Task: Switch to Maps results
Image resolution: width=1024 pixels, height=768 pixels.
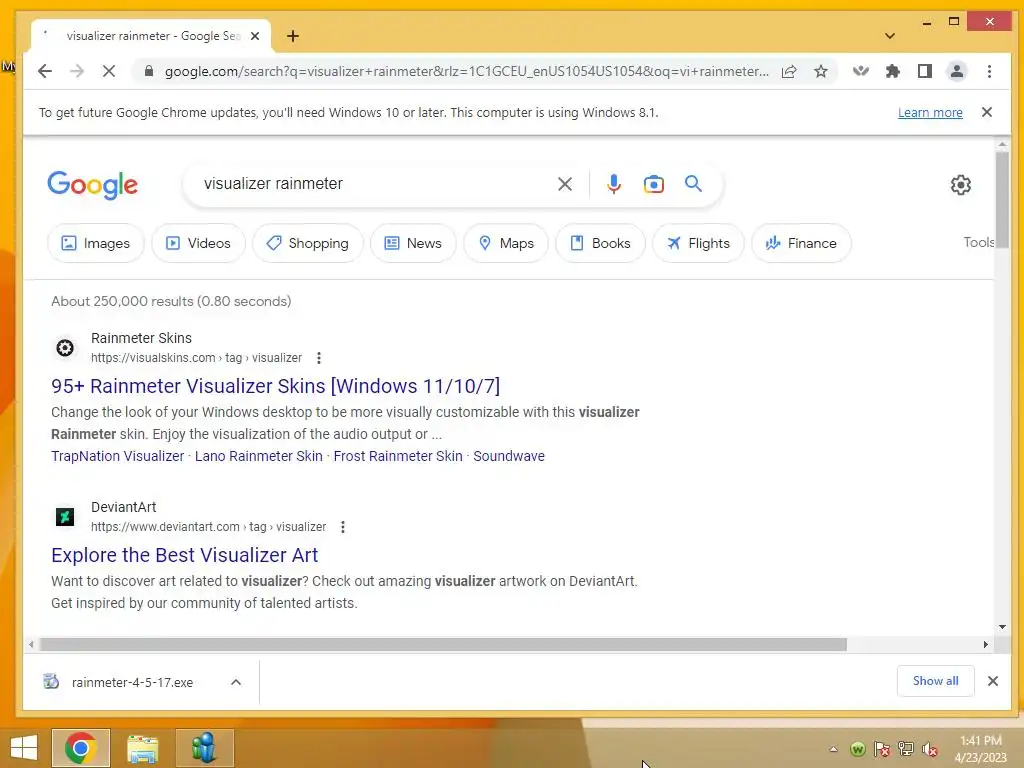Action: click(506, 243)
